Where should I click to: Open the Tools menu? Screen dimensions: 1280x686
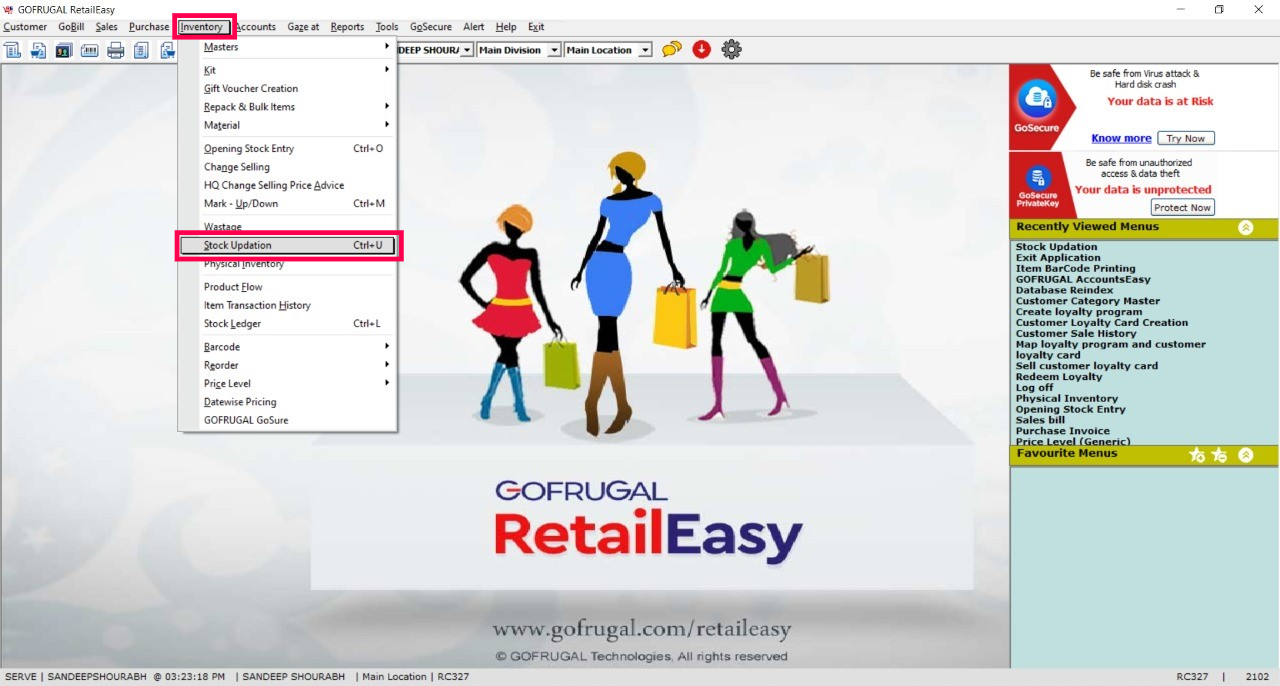tap(387, 27)
